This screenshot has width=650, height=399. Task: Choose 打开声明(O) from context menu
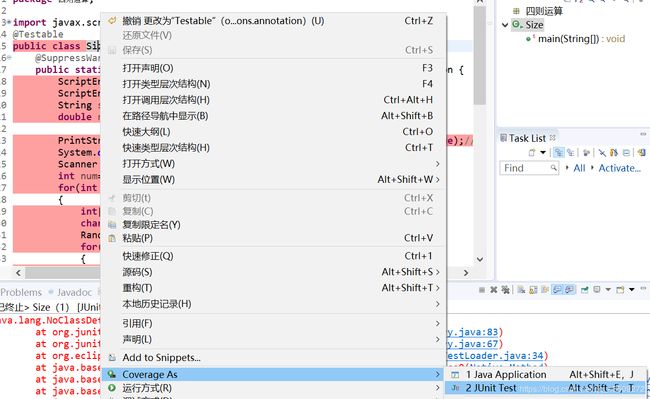tap(274, 68)
